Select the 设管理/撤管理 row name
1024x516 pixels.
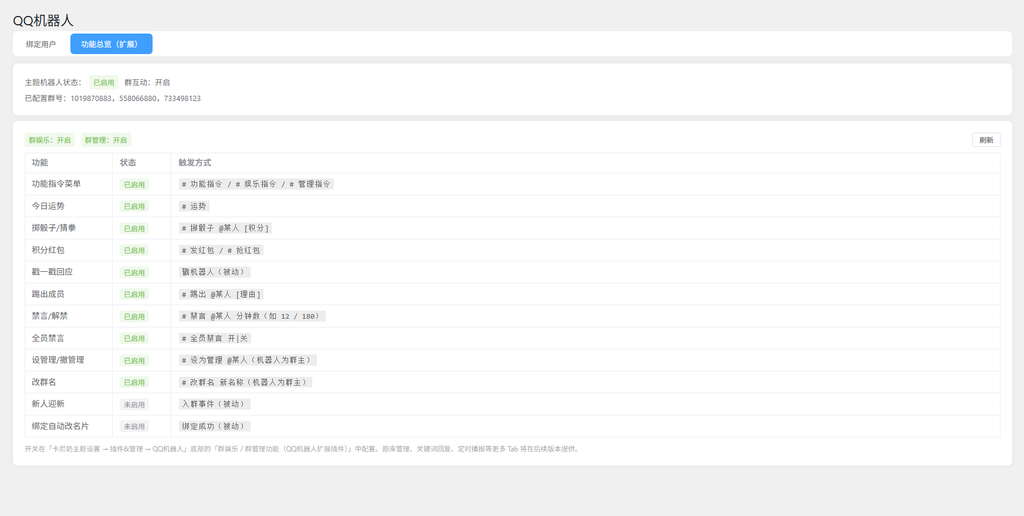point(58,360)
